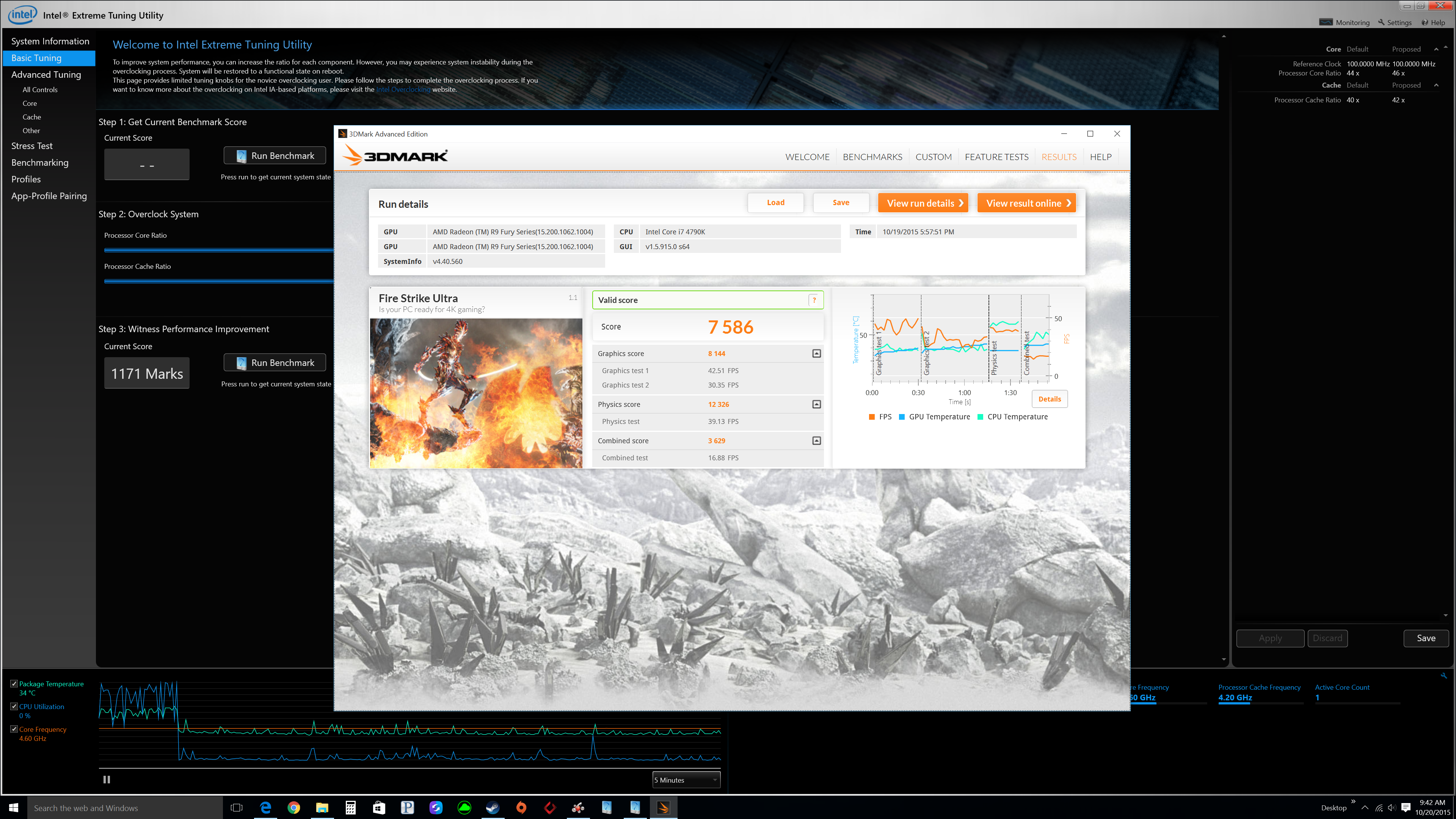The height and width of the screenshot is (819, 1456).
Task: Open the Action Center notifications
Action: [1406, 808]
